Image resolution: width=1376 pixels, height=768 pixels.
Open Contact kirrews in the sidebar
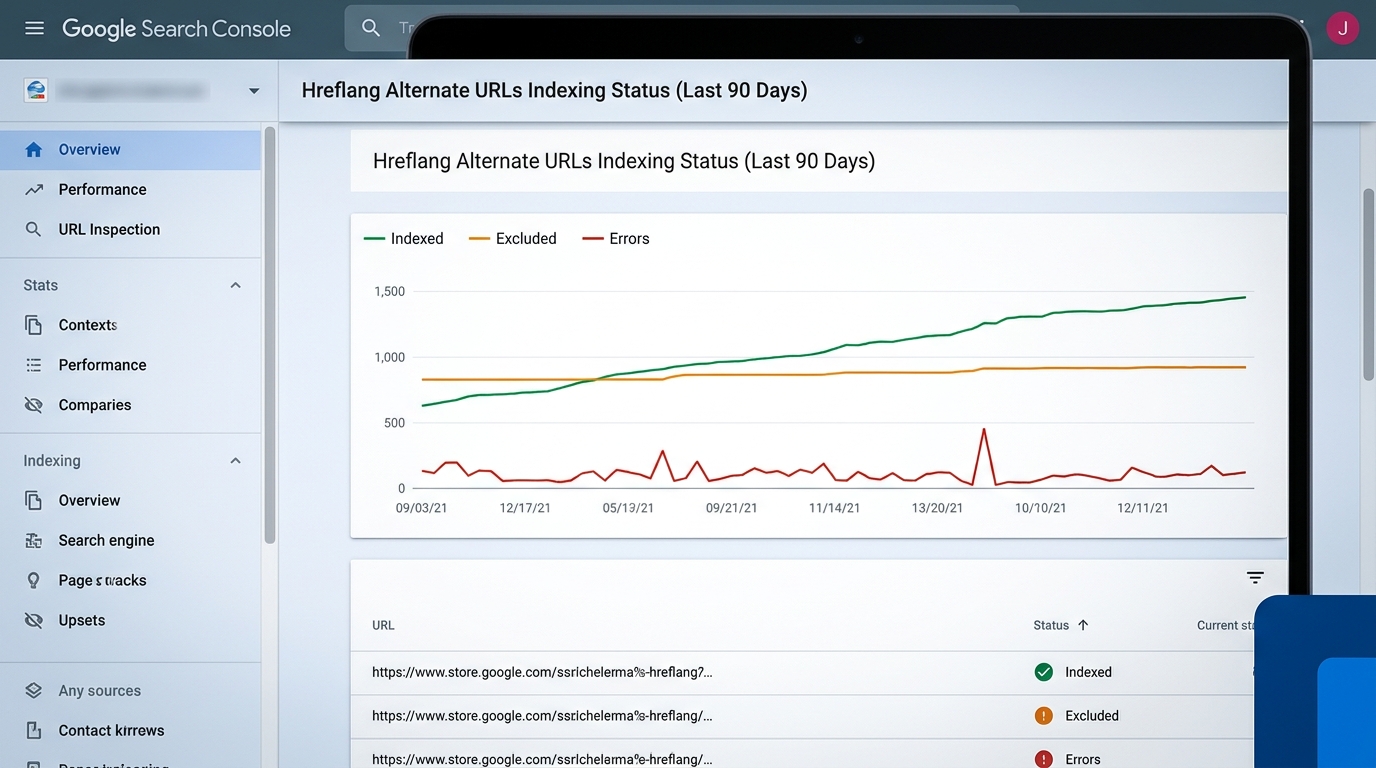[130, 731]
